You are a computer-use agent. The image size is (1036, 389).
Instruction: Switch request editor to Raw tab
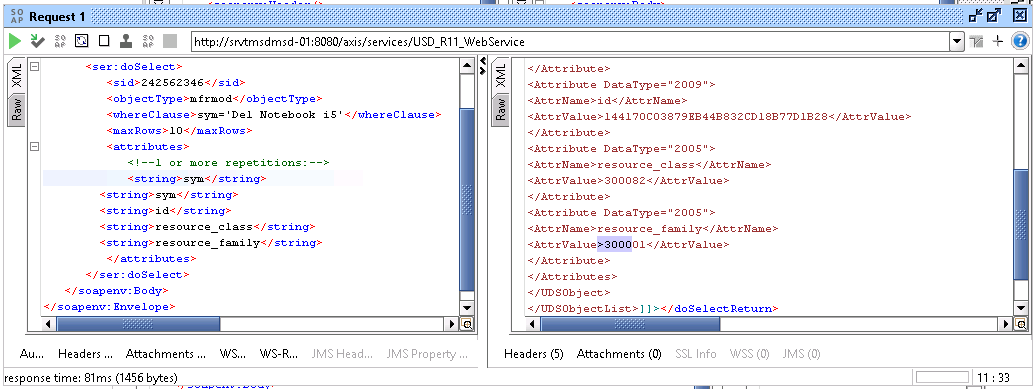click(17, 109)
